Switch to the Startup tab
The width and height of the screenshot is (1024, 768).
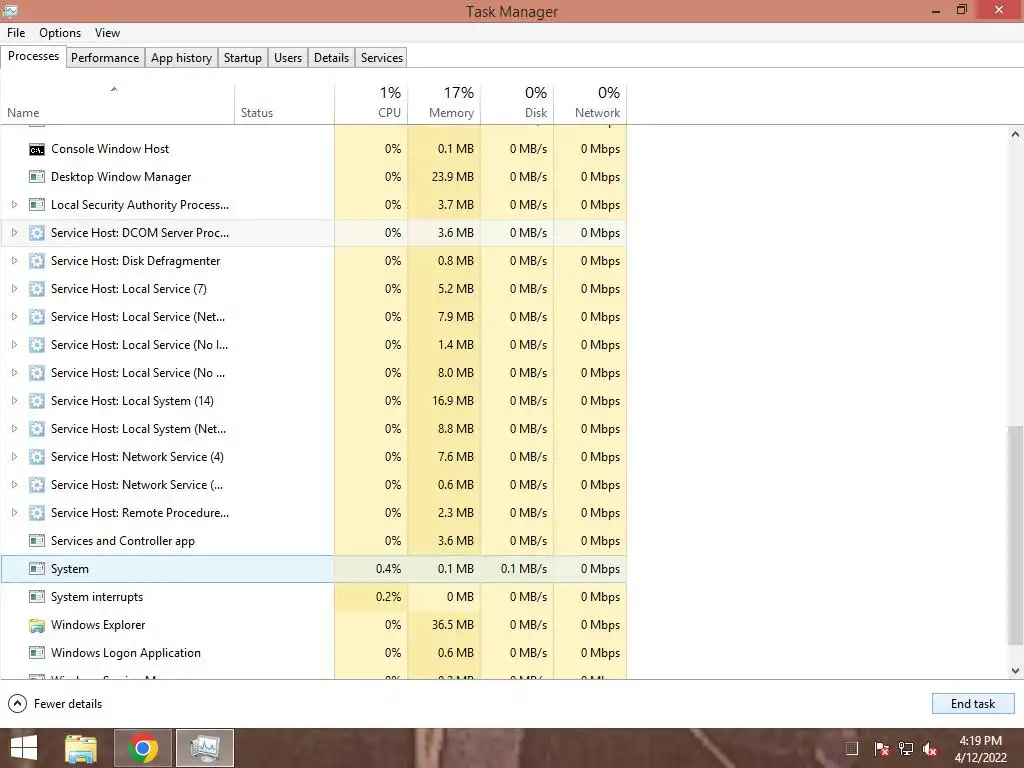(243, 57)
